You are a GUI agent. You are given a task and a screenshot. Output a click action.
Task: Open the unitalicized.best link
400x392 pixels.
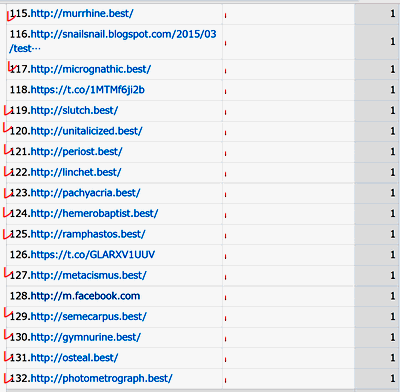tap(86, 131)
